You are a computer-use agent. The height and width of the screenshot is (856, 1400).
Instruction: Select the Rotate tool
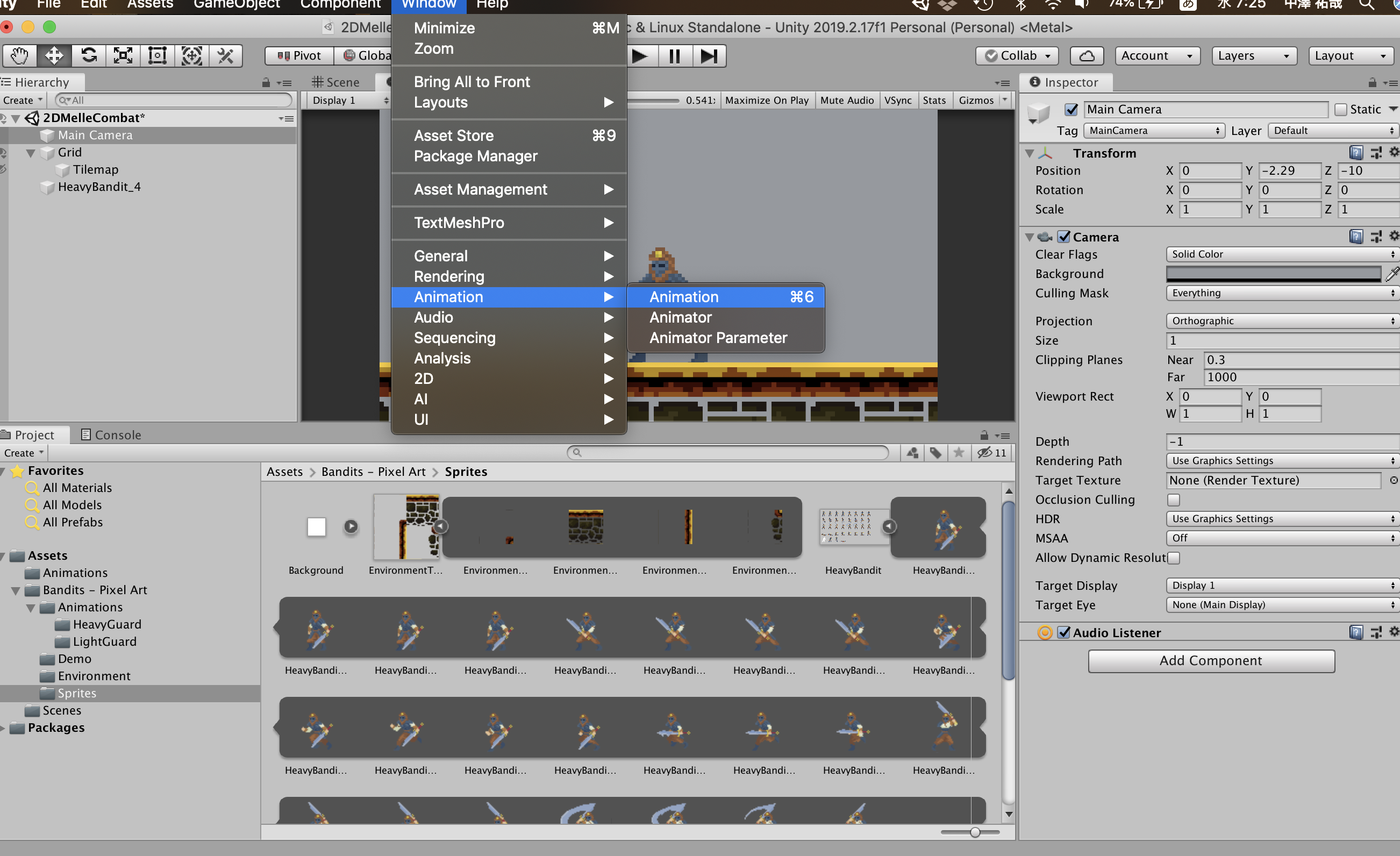(89, 56)
